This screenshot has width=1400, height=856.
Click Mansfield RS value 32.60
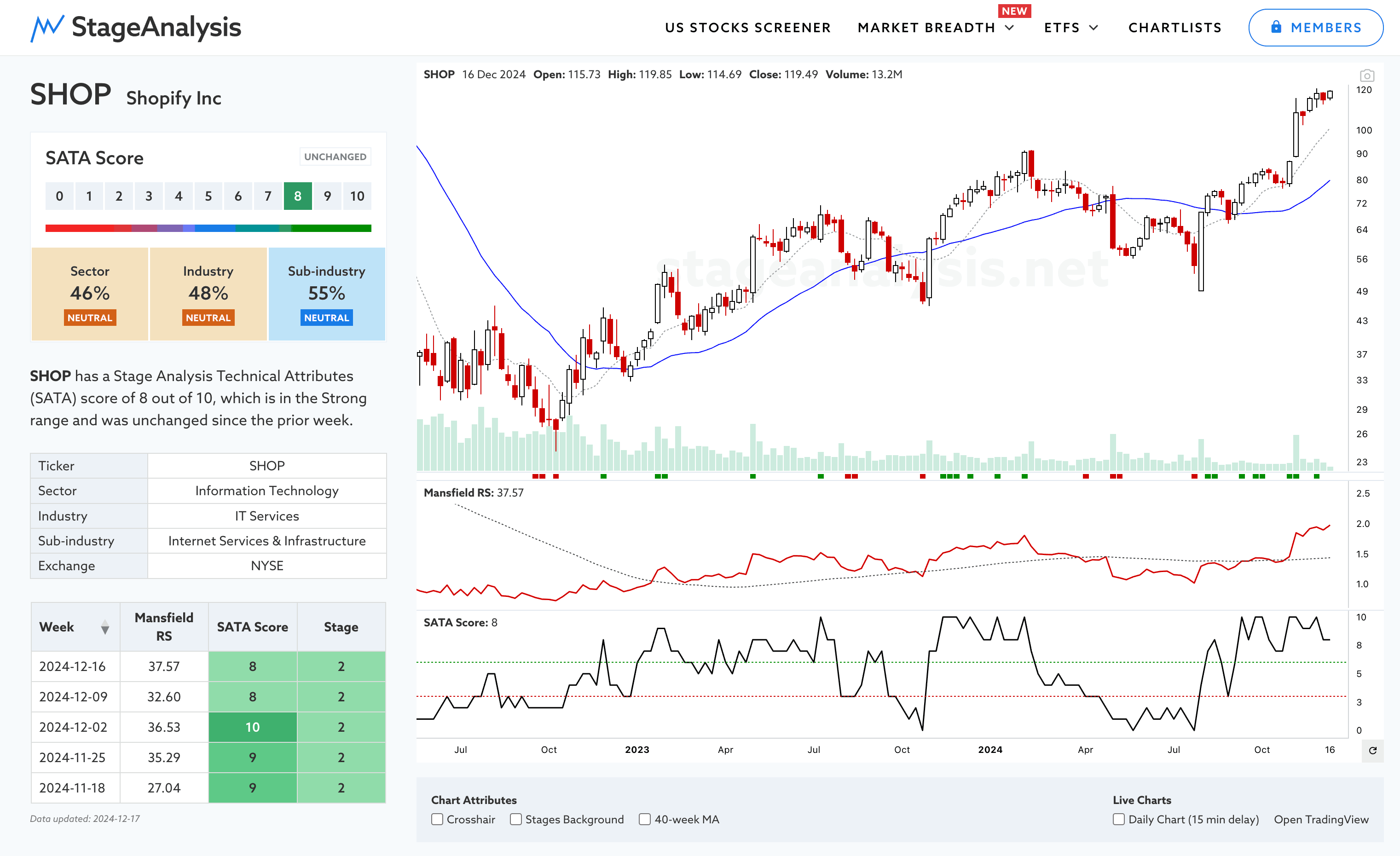[x=164, y=696]
